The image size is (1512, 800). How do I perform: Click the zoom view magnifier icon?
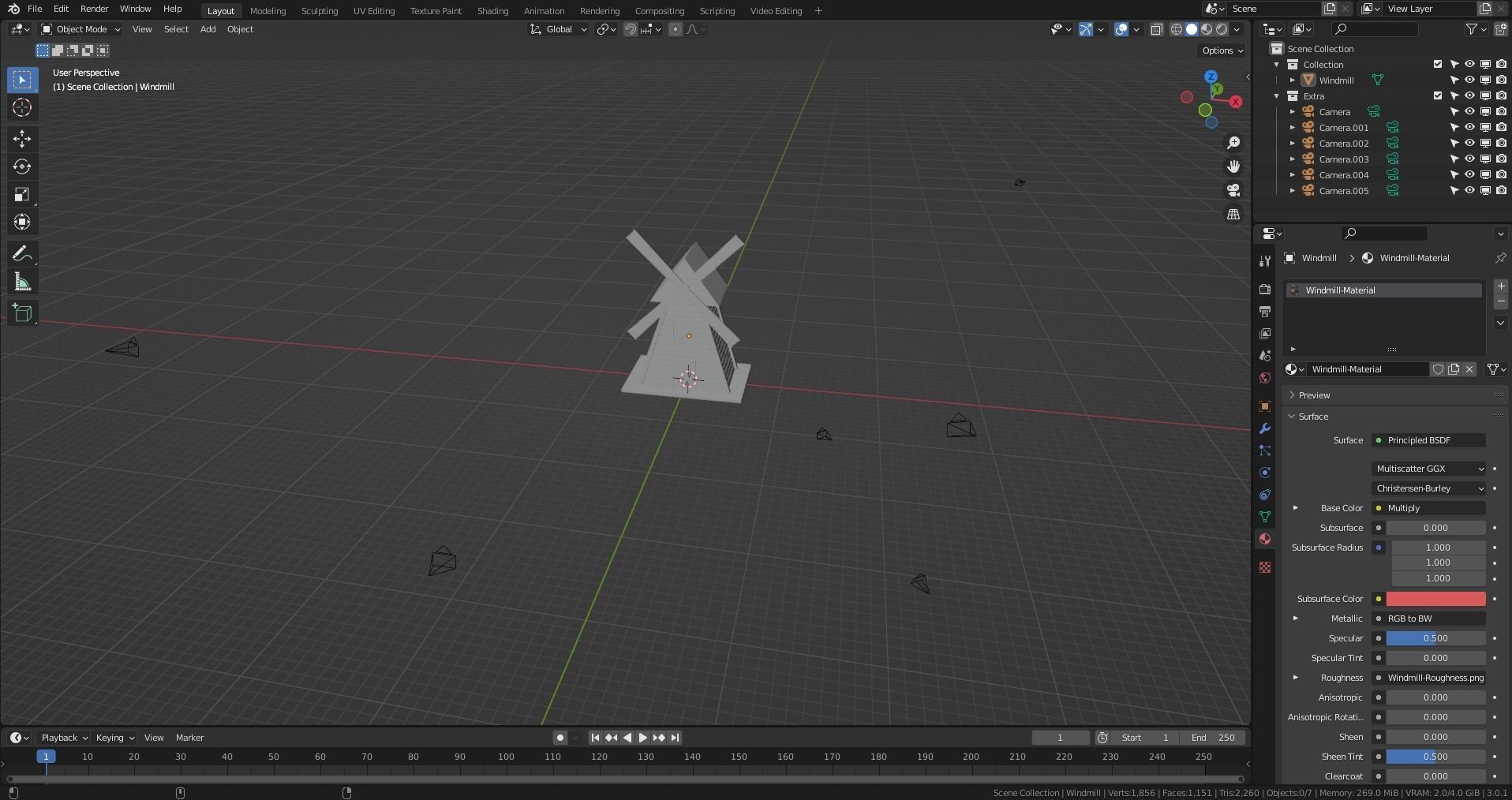point(1233,143)
